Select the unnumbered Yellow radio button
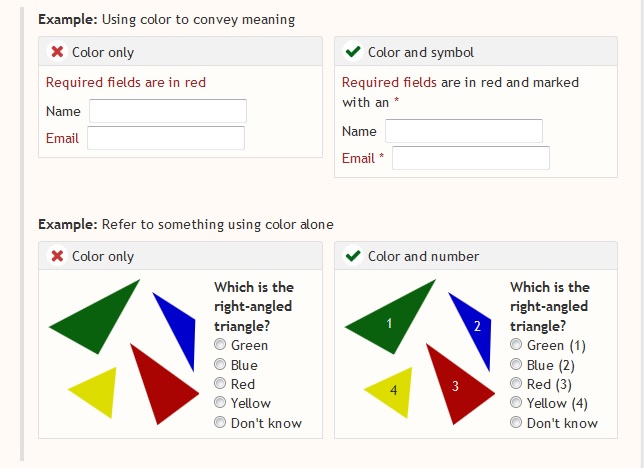The width and height of the screenshot is (644, 468). [x=220, y=404]
